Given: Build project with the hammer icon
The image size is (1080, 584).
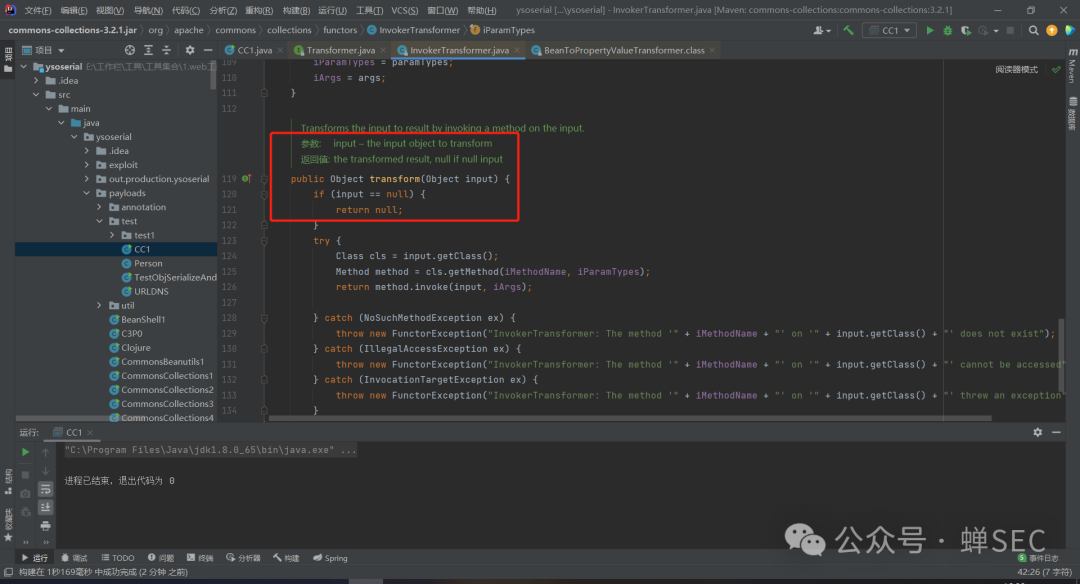Looking at the screenshot, I should pos(848,30).
